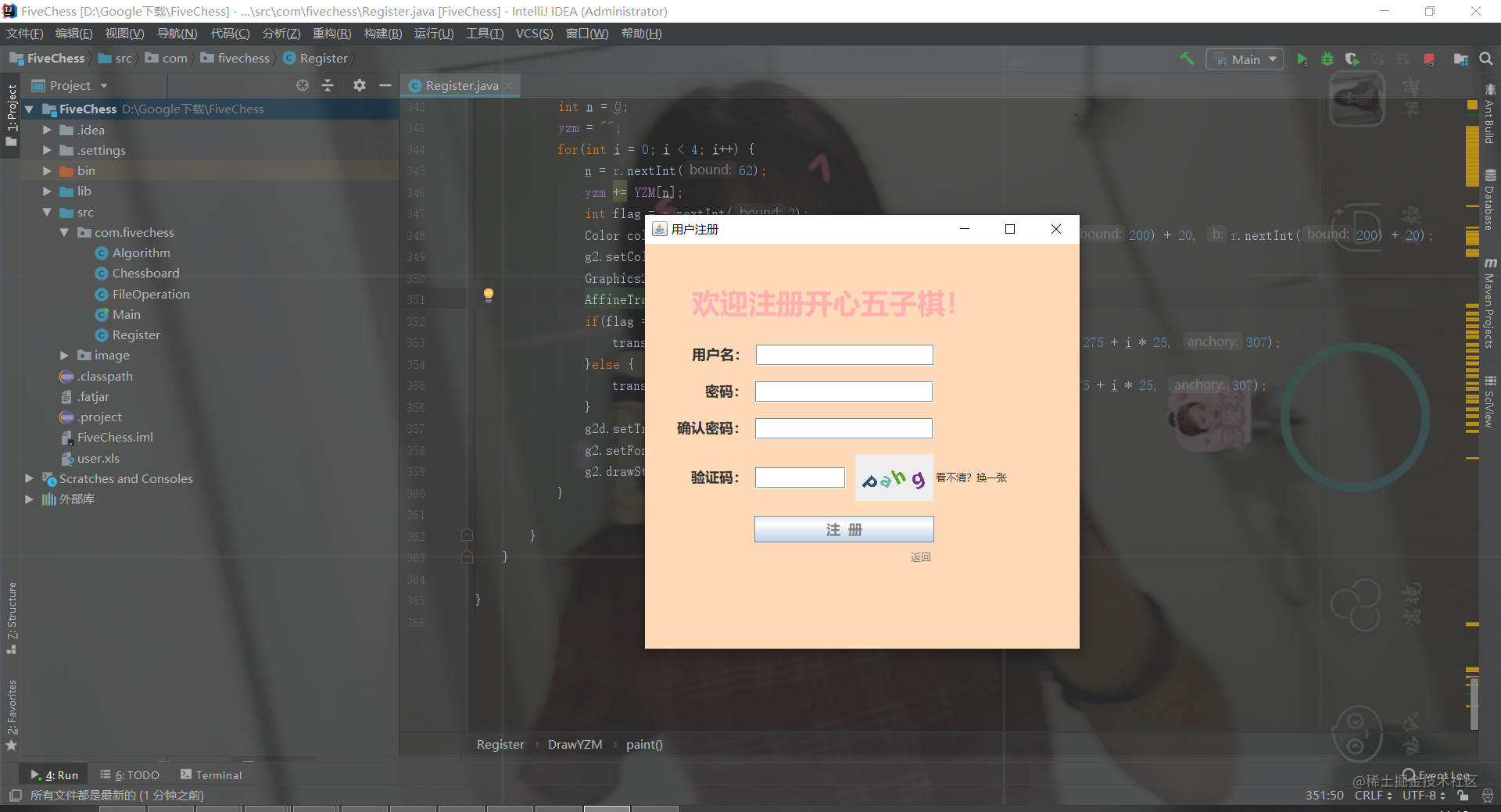Select .classpath file in tree
This screenshot has width=1501, height=812.
coord(104,376)
